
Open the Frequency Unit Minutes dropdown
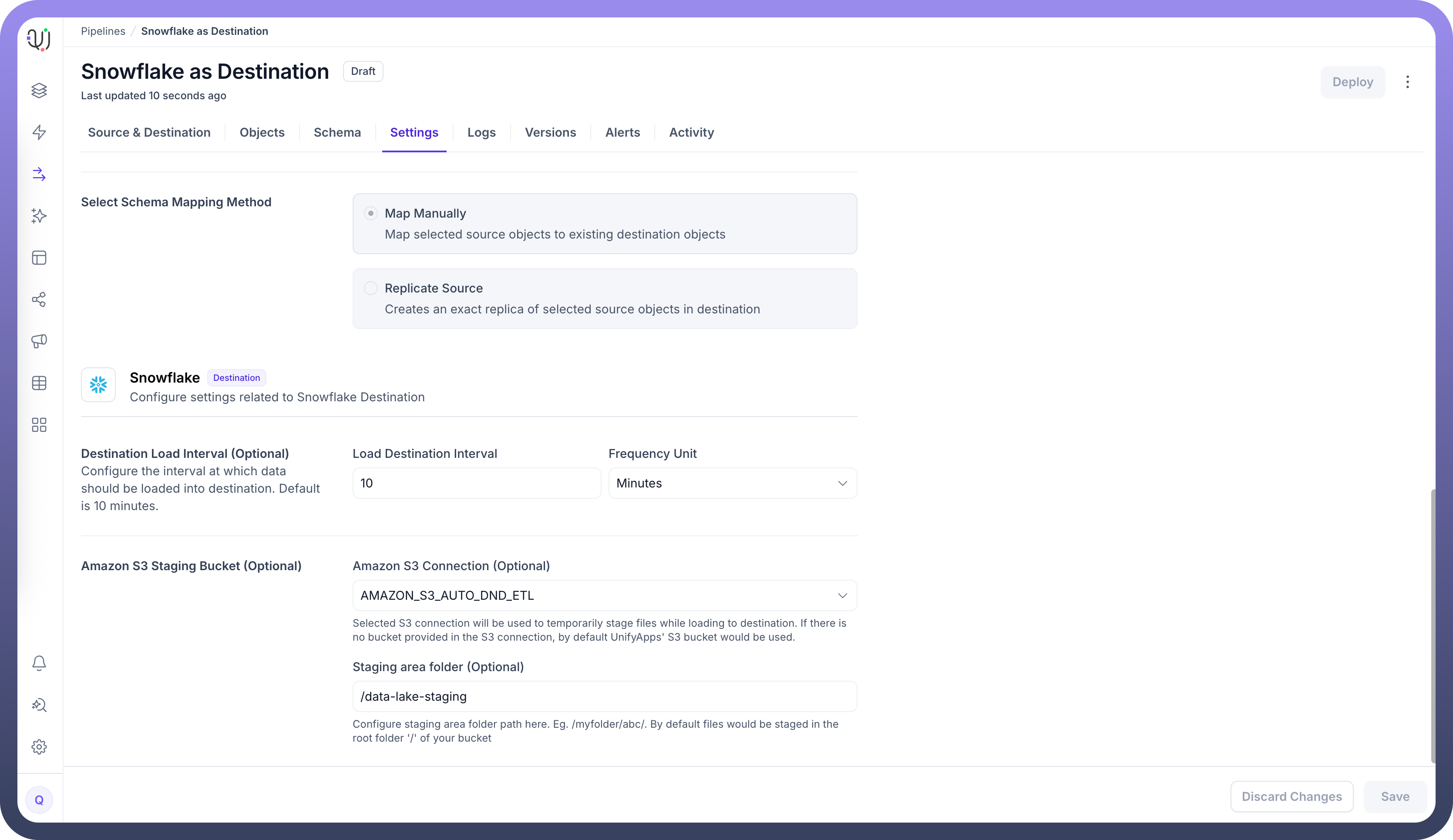[x=732, y=483]
